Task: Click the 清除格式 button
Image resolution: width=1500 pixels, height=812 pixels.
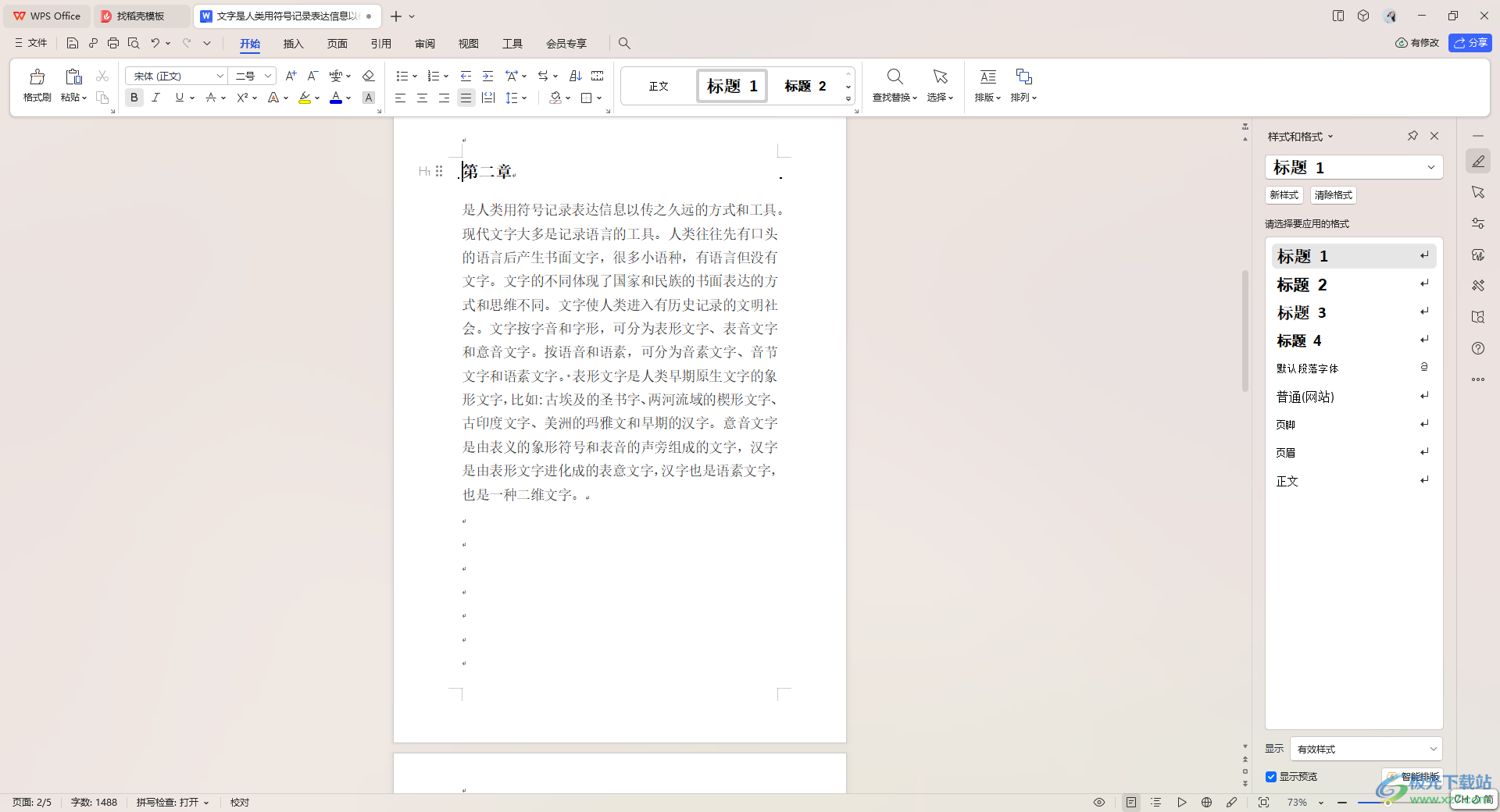Action: [1333, 195]
